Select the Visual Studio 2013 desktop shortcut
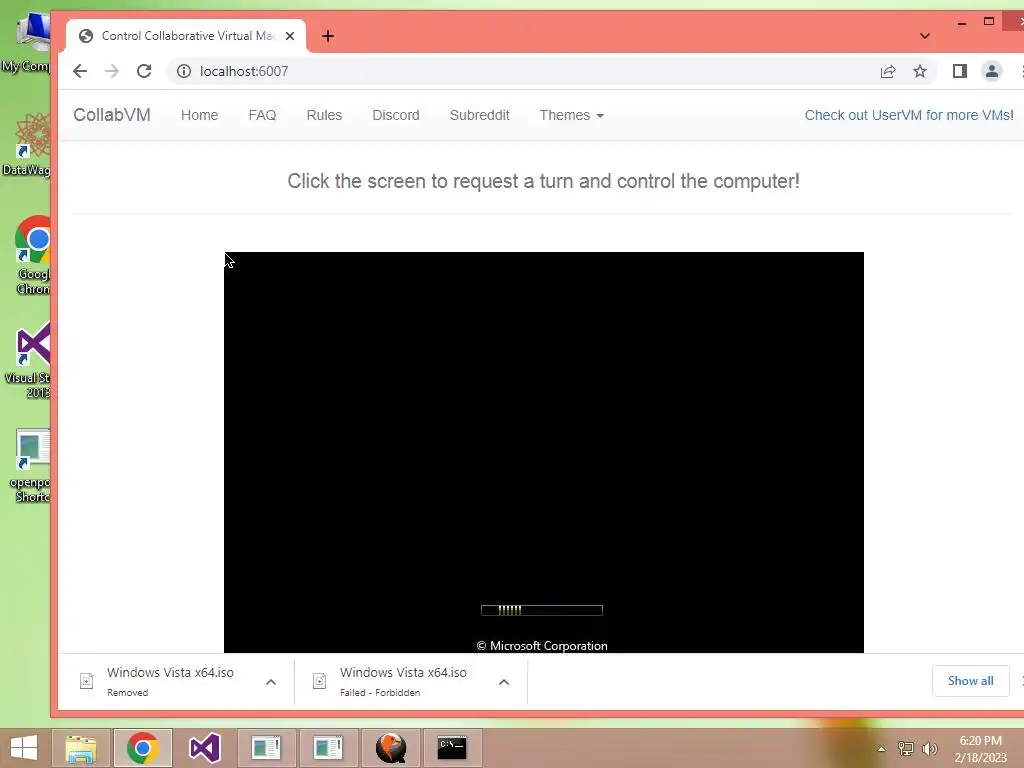Screen dimensions: 1024x768 click(29, 360)
